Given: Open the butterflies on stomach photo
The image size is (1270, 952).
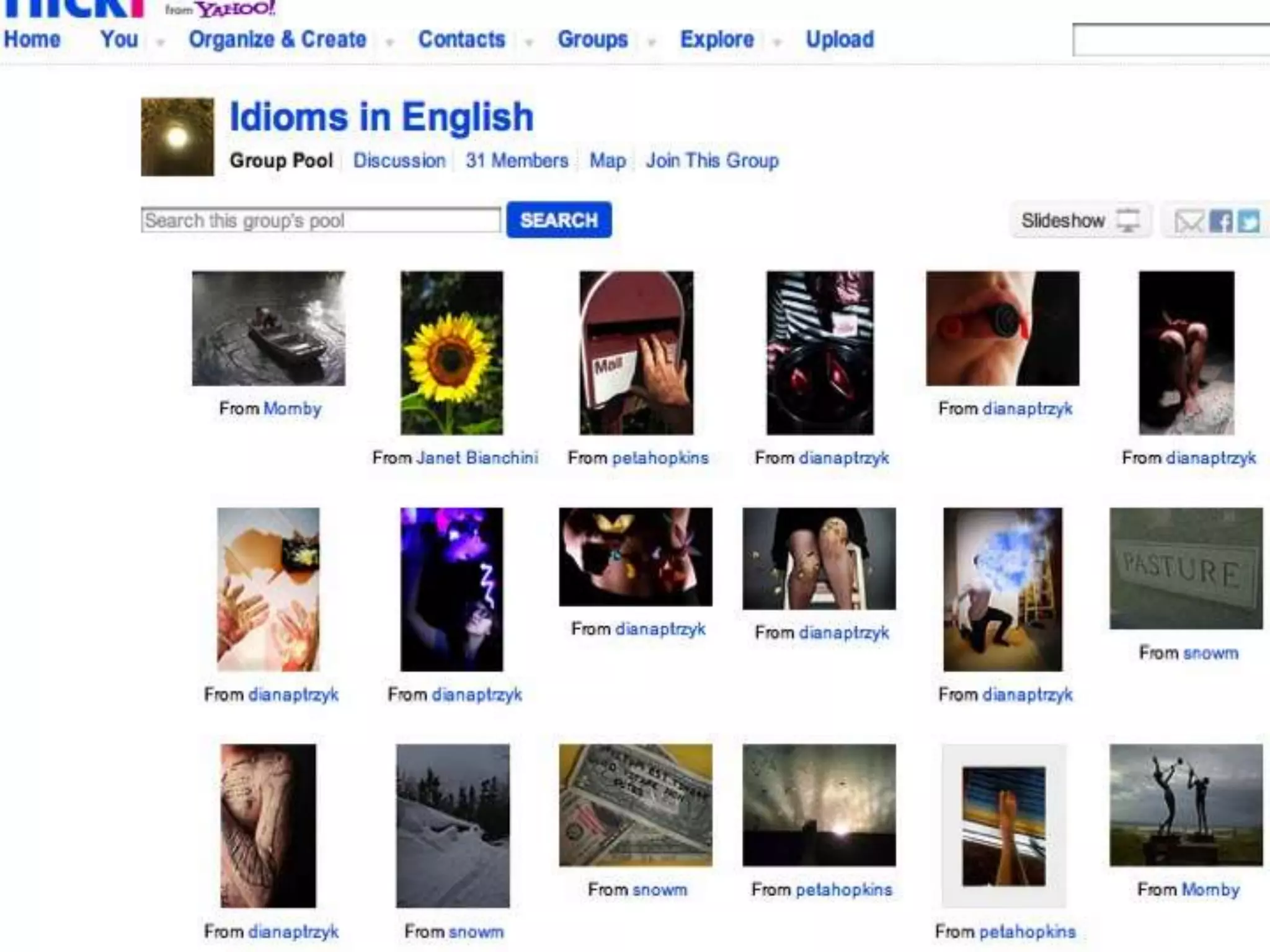Looking at the screenshot, I should (x=636, y=557).
